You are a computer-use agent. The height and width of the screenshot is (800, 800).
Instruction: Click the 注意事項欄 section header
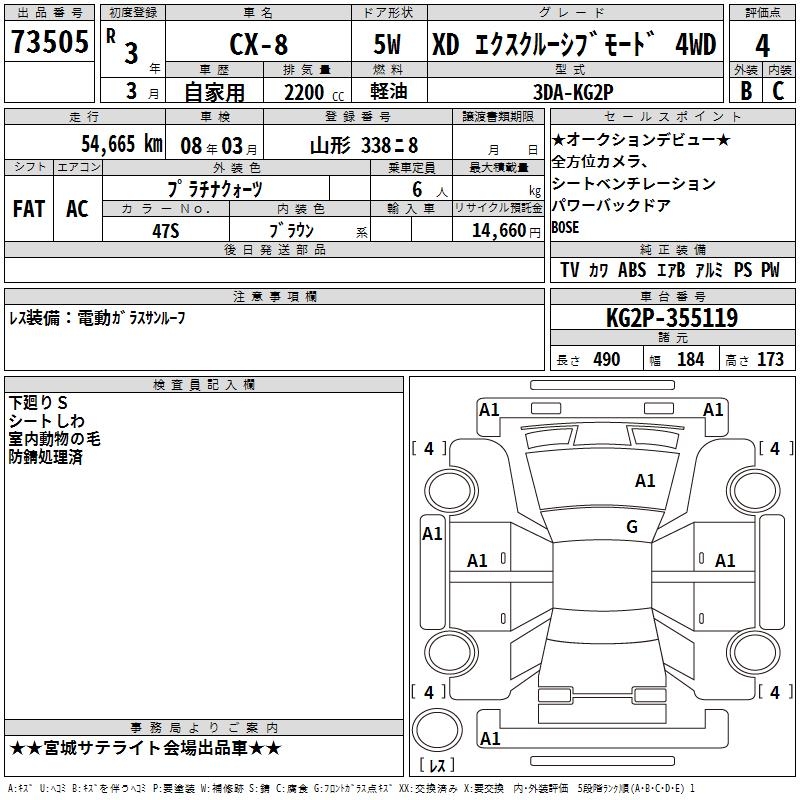point(274,296)
